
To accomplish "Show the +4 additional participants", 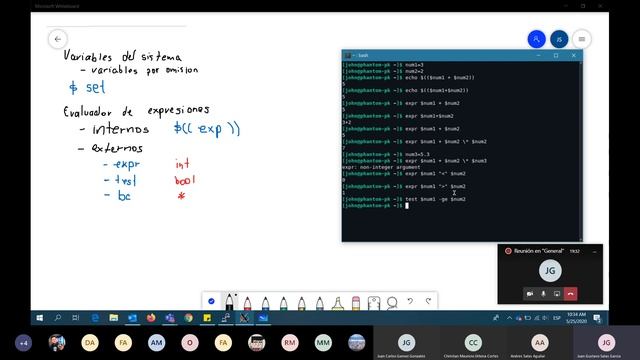I will (23, 343).
